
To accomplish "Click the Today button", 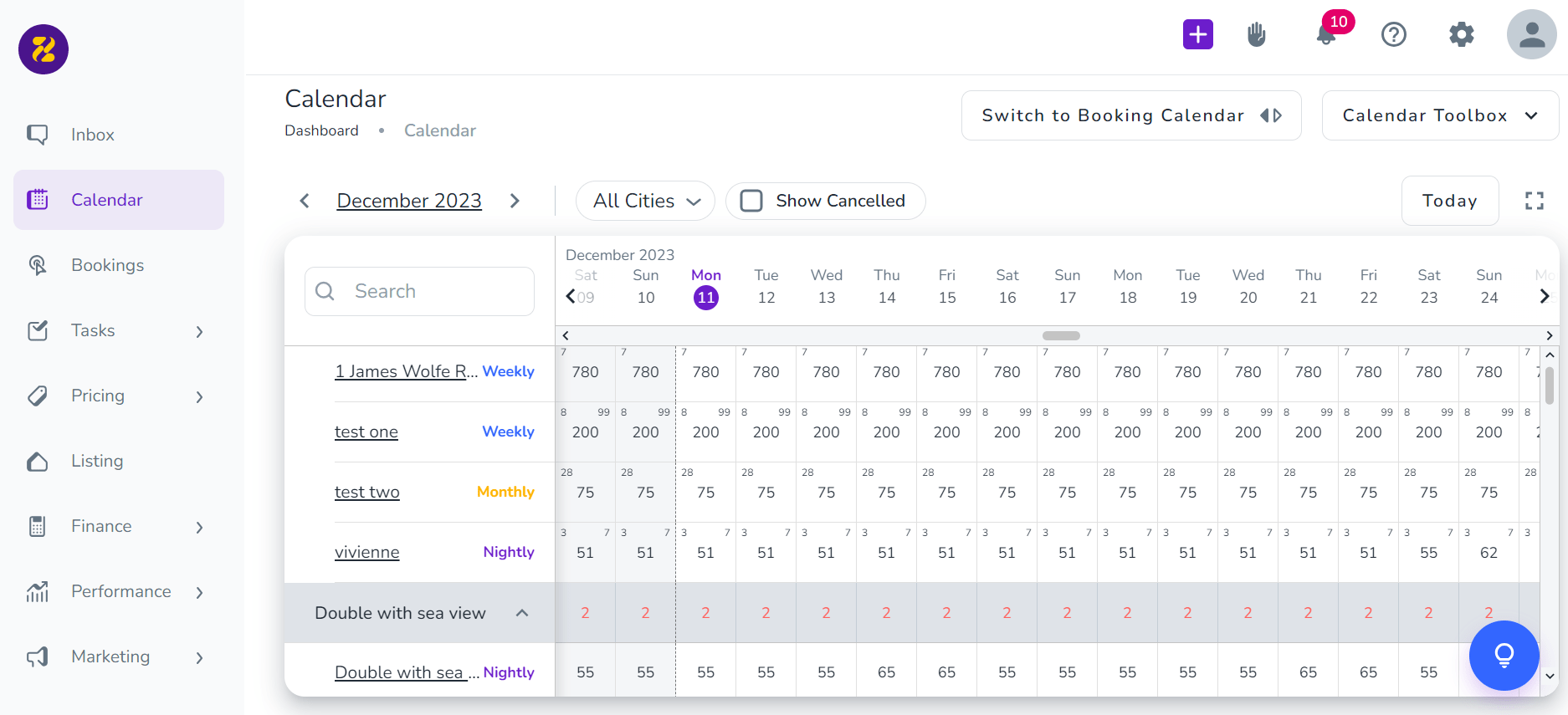I will tap(1450, 201).
